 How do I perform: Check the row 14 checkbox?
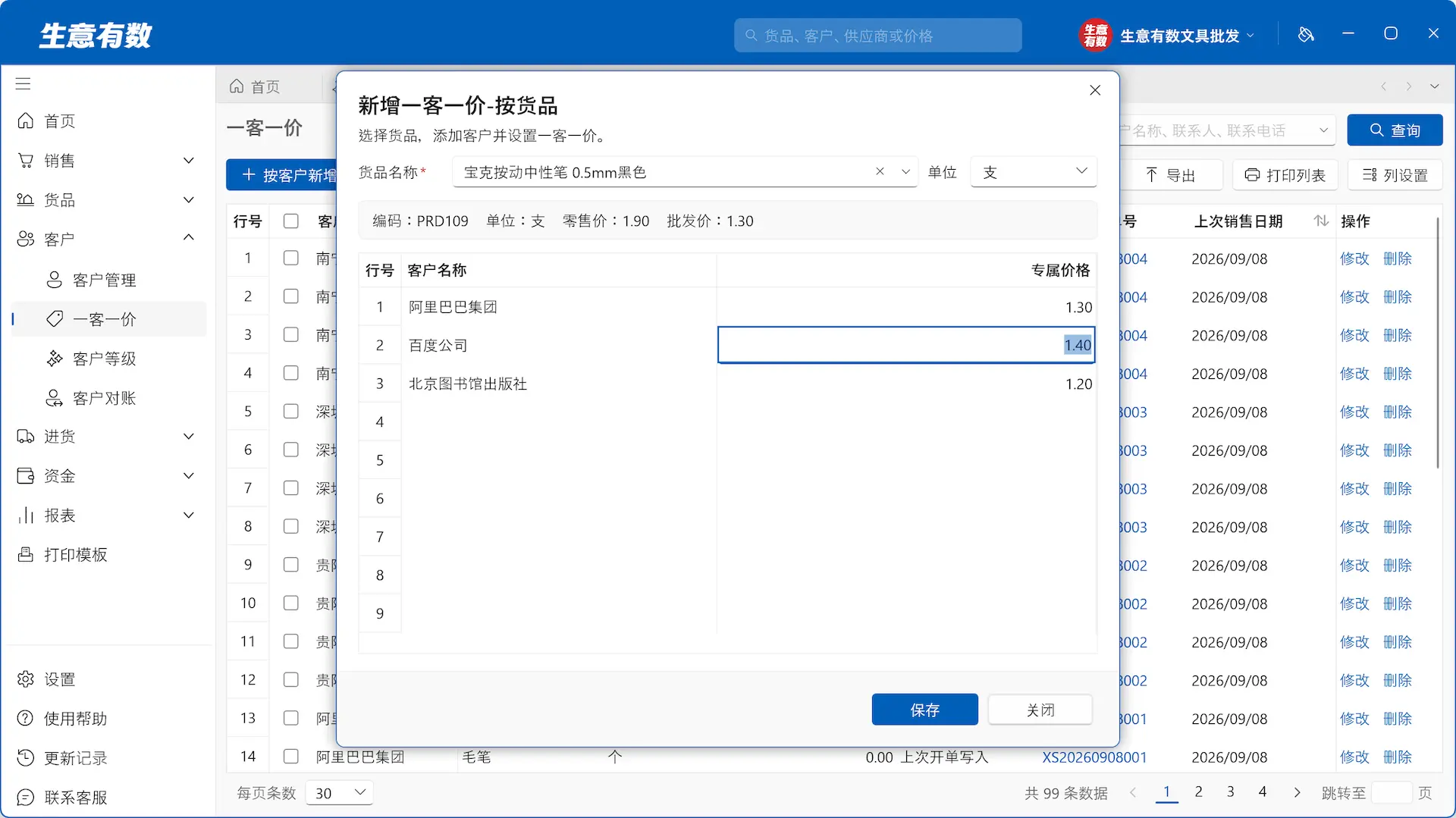[291, 757]
